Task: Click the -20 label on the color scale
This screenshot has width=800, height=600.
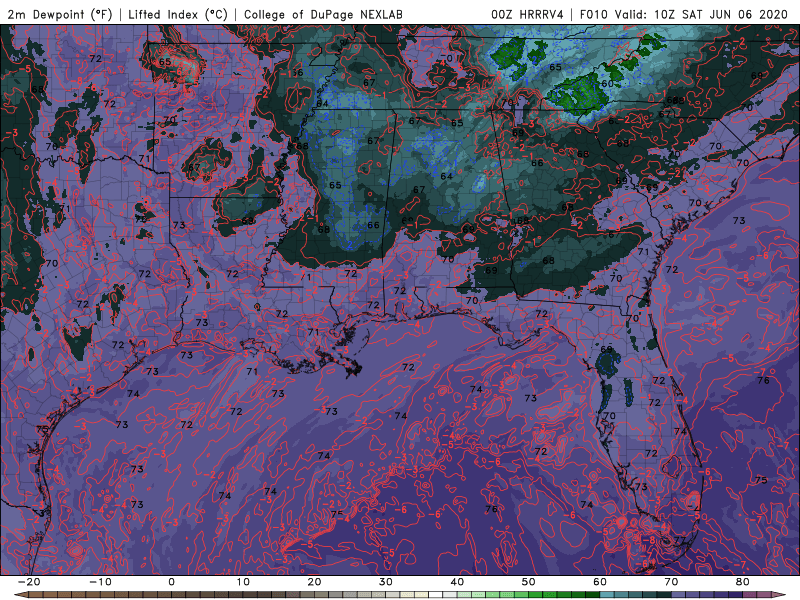Action: (29, 582)
